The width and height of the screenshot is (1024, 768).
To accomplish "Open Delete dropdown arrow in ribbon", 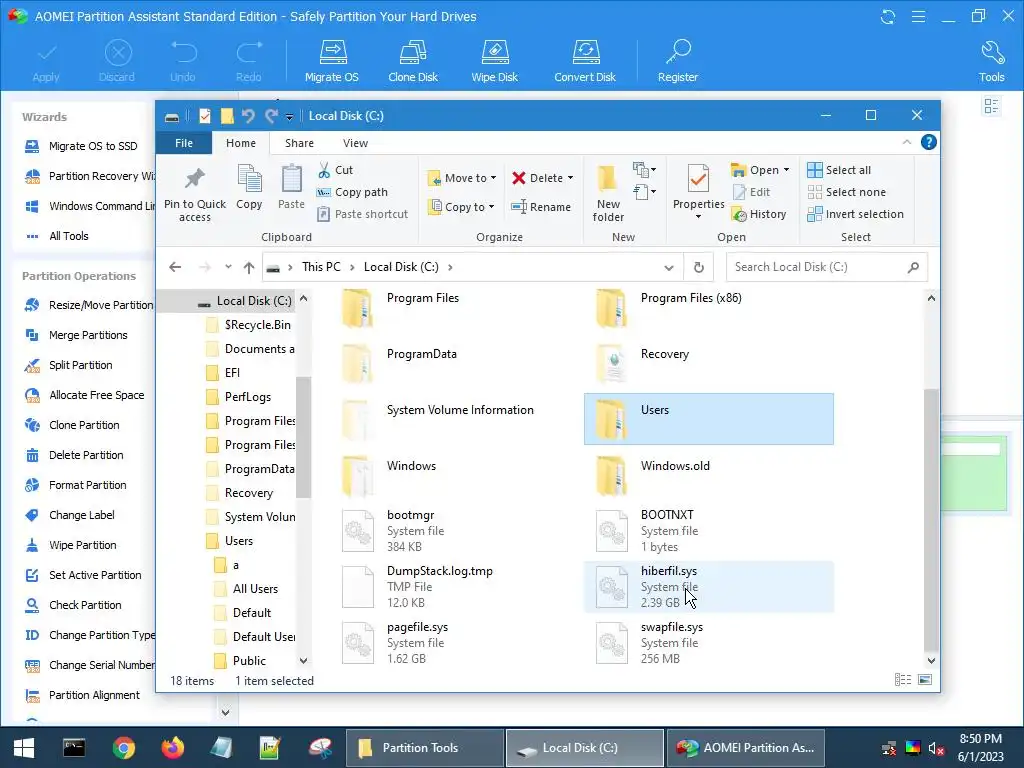I will click(x=570, y=178).
